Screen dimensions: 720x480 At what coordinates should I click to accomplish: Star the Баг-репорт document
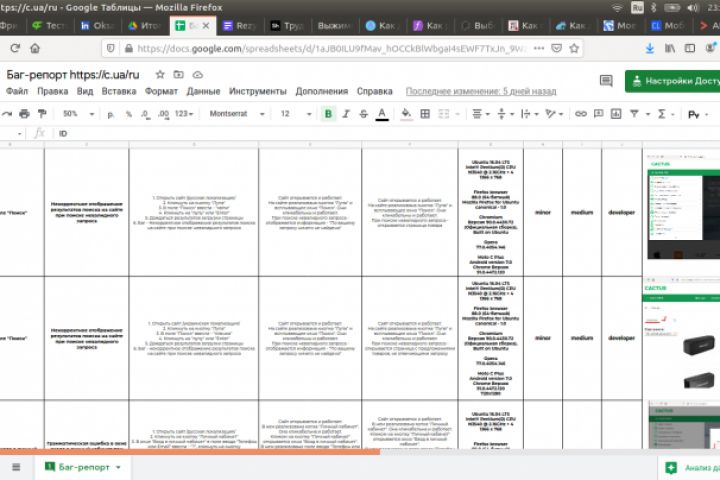tap(160, 74)
